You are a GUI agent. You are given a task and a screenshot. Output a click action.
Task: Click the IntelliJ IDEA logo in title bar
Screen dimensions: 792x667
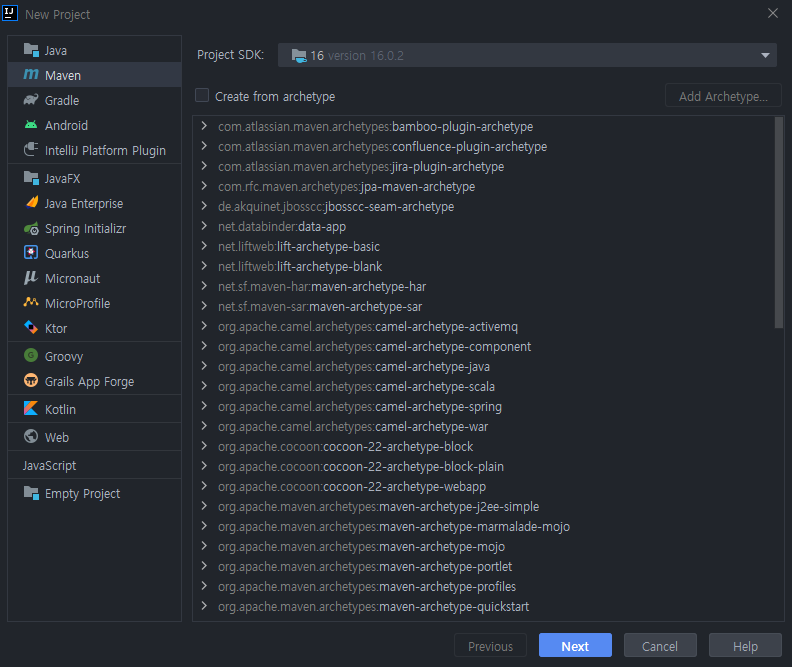click(10, 13)
